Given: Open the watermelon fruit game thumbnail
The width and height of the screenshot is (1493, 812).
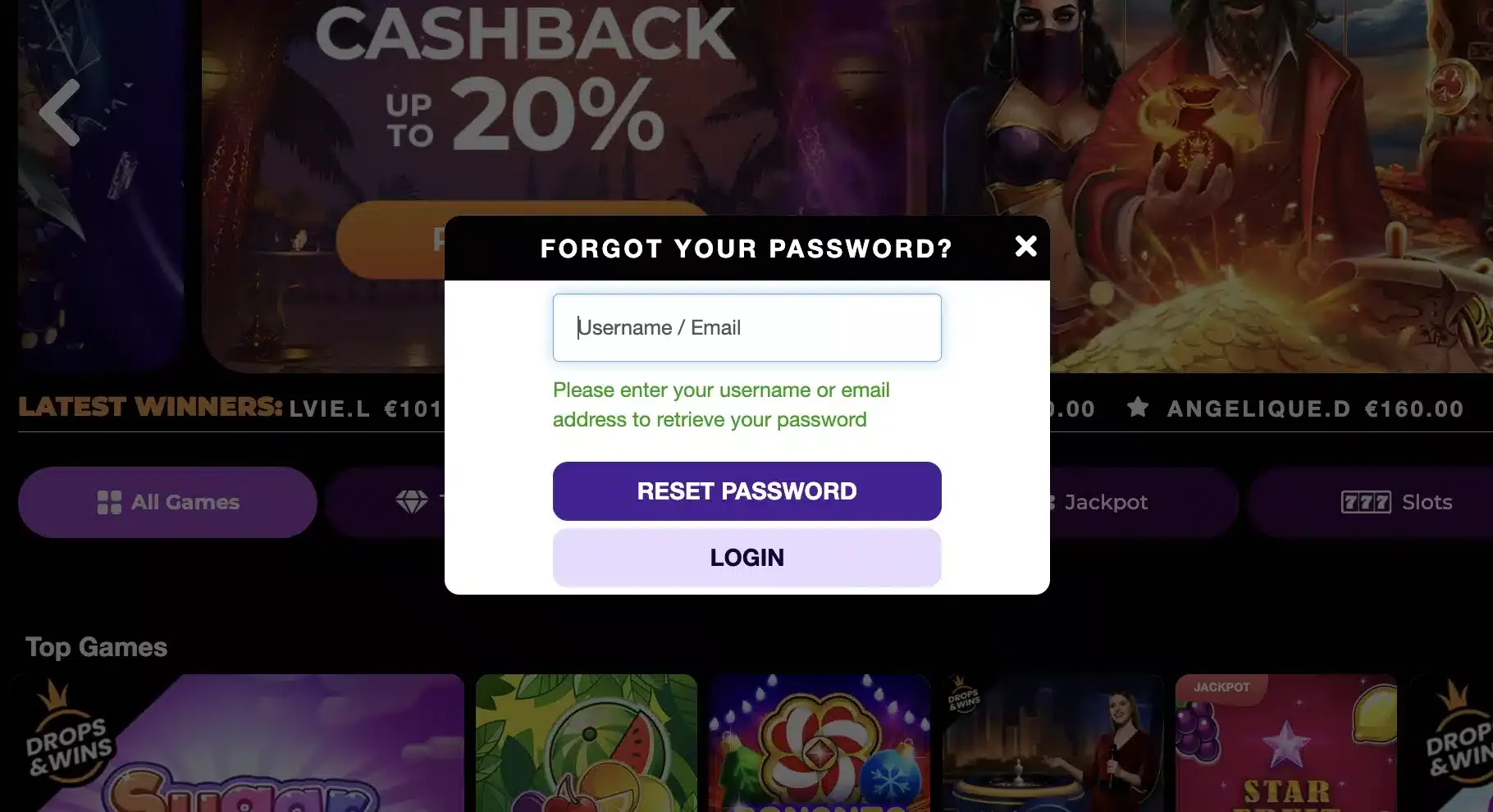Looking at the screenshot, I should tap(586, 743).
